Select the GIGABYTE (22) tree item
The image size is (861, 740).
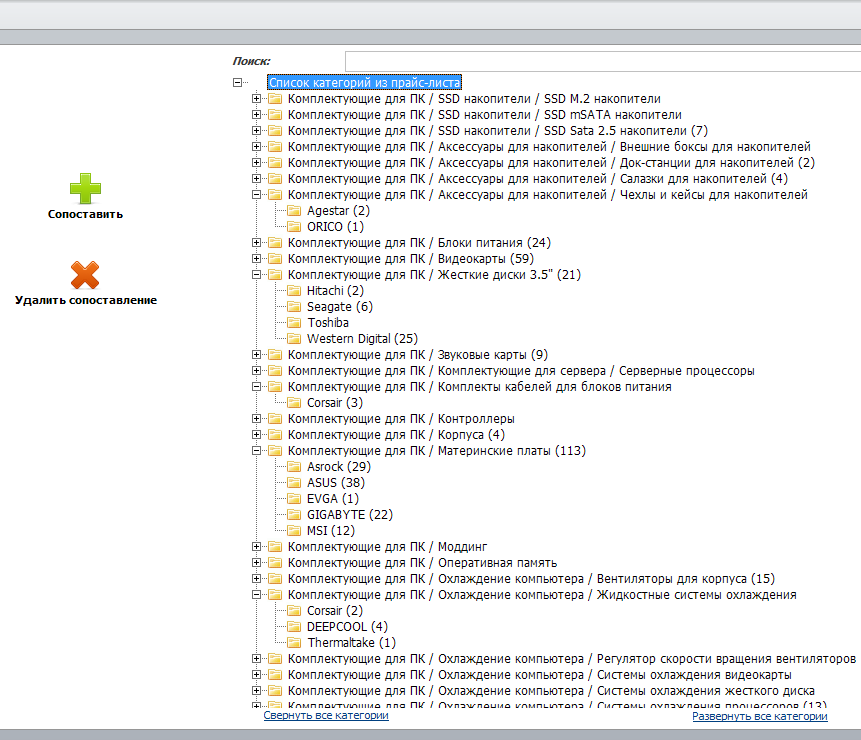[350, 515]
